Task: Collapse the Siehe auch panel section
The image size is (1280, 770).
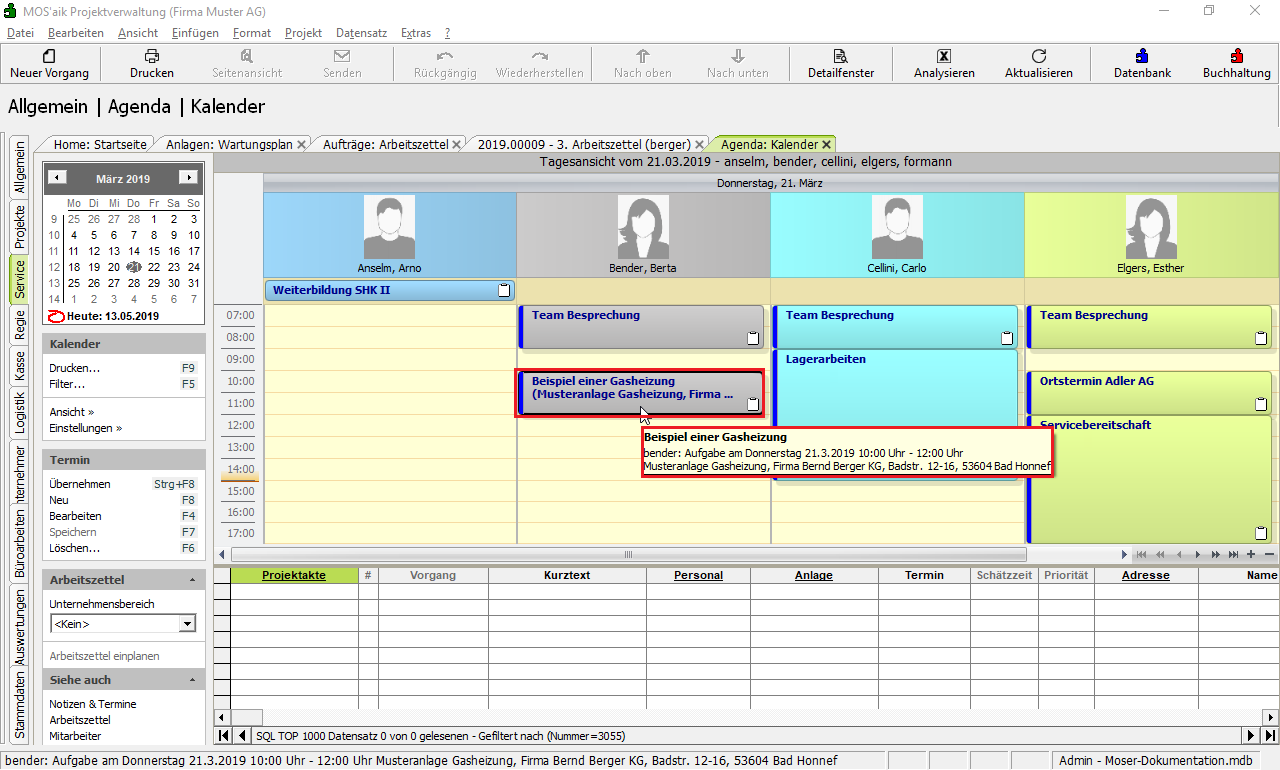Action: (x=191, y=680)
